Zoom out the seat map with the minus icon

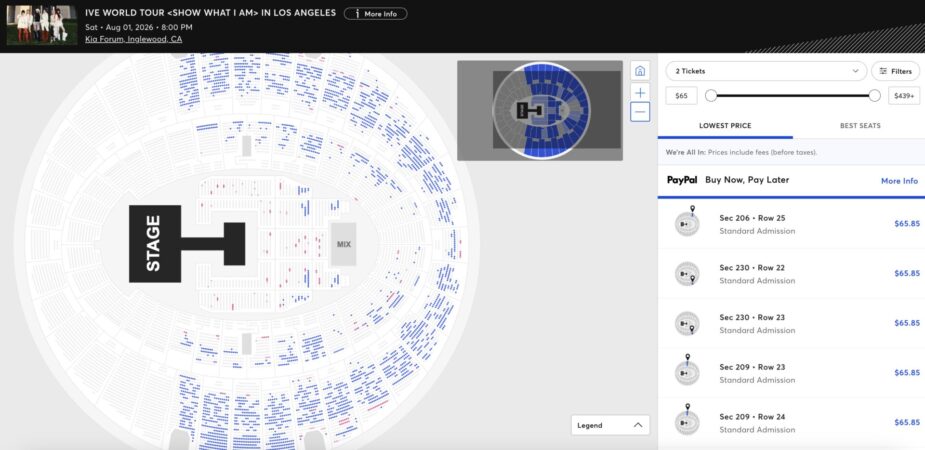640,112
